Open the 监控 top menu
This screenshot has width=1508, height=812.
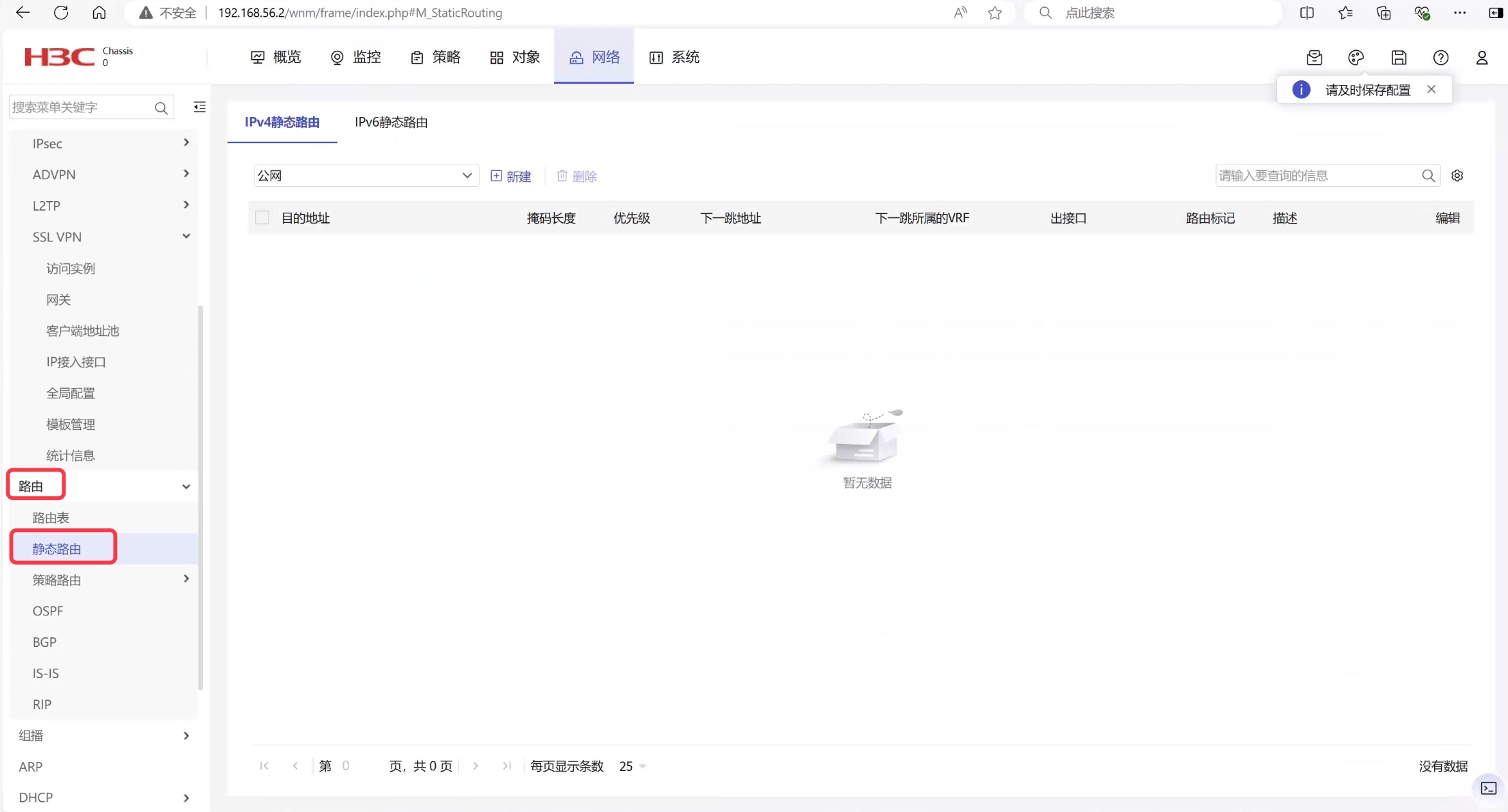[355, 57]
